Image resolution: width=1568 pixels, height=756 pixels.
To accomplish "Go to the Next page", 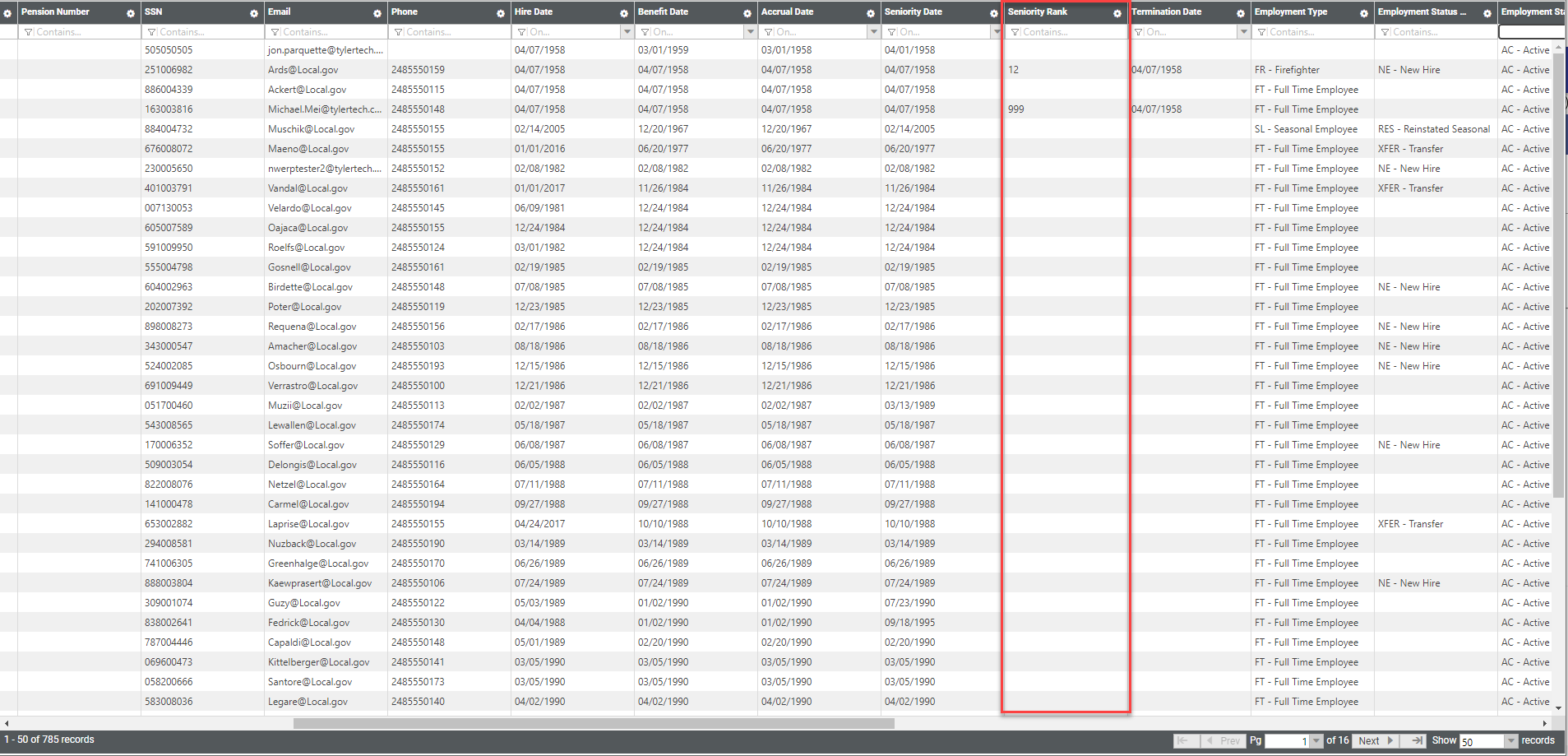I will [x=1376, y=741].
